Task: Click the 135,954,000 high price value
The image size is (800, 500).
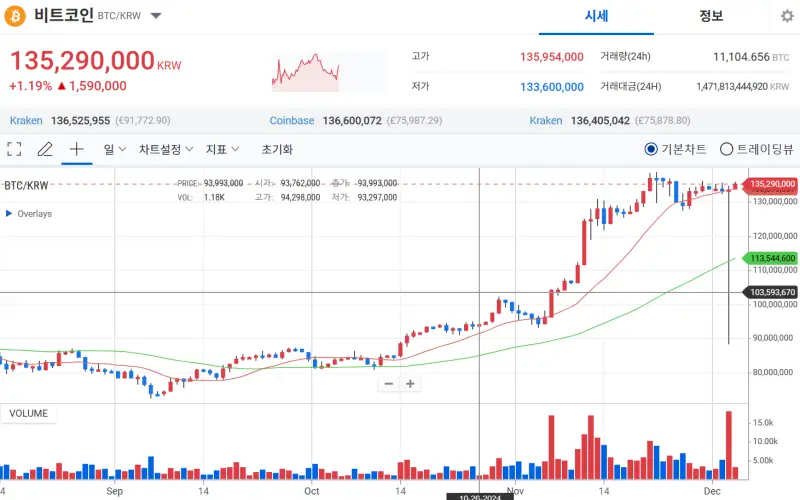Action: (552, 57)
